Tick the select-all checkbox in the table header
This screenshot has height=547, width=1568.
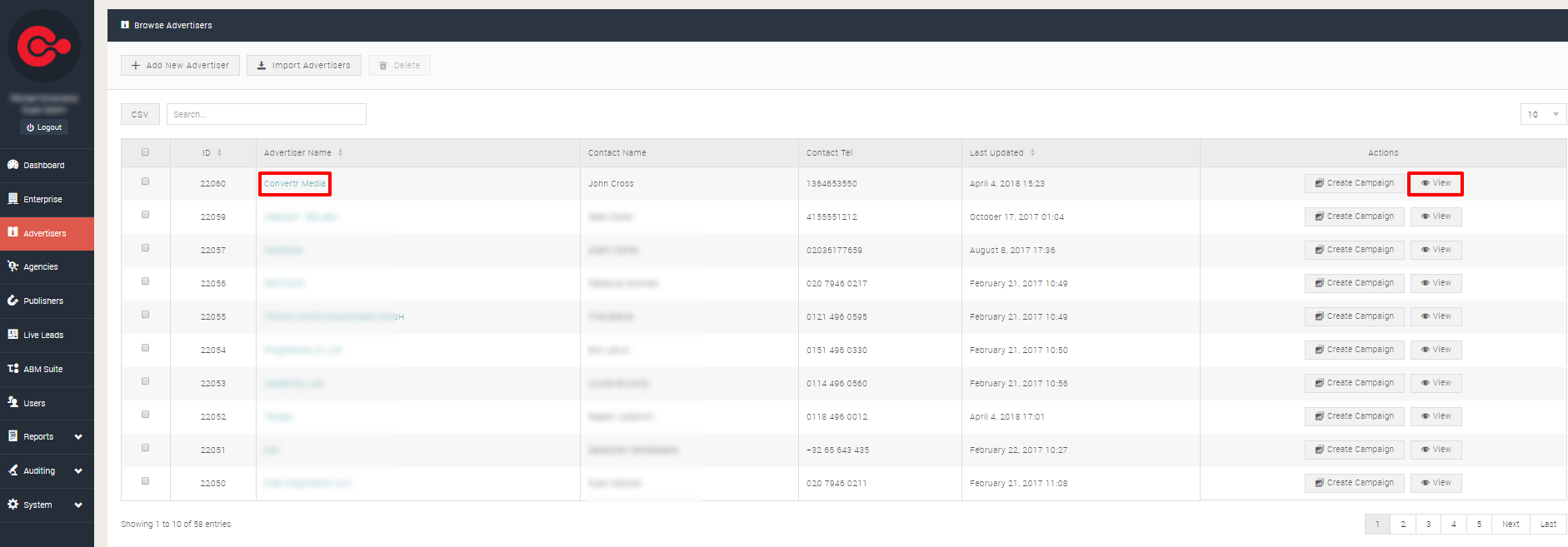click(x=146, y=152)
